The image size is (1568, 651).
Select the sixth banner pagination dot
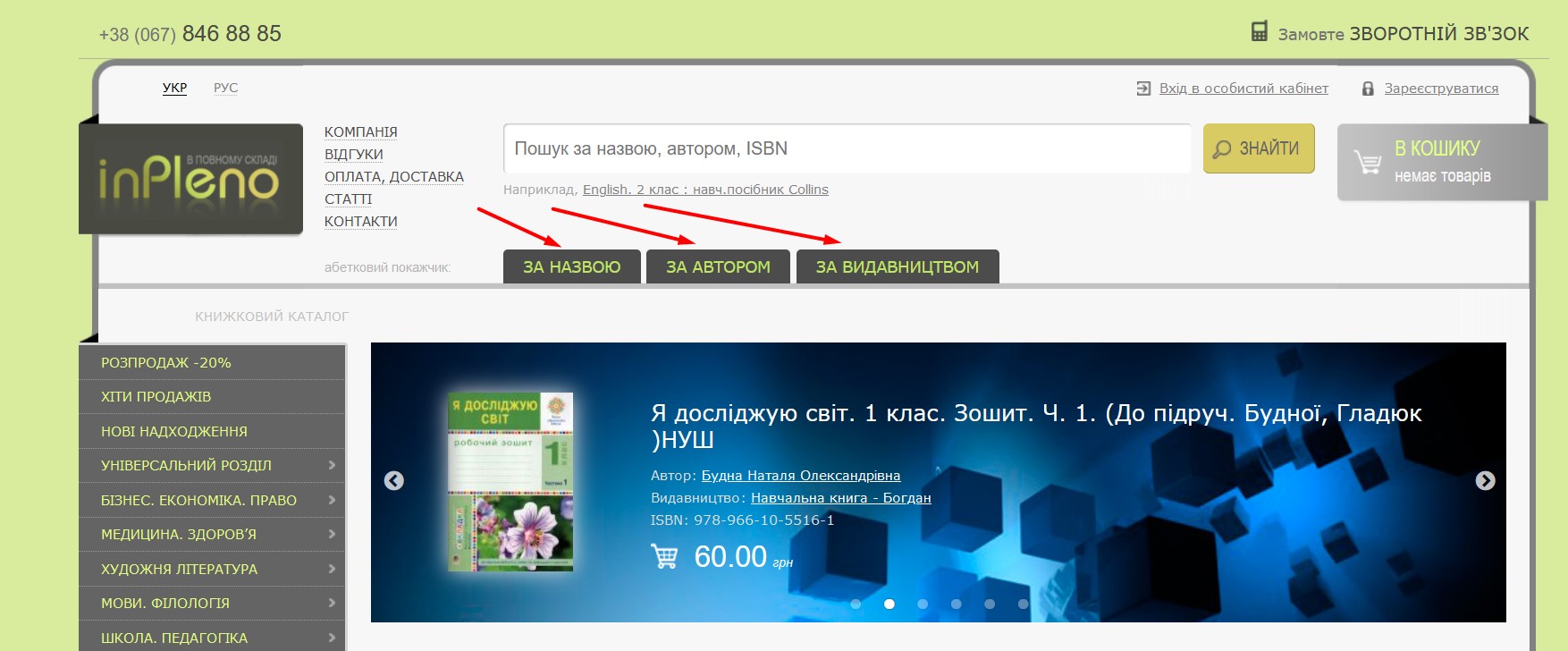(1023, 604)
